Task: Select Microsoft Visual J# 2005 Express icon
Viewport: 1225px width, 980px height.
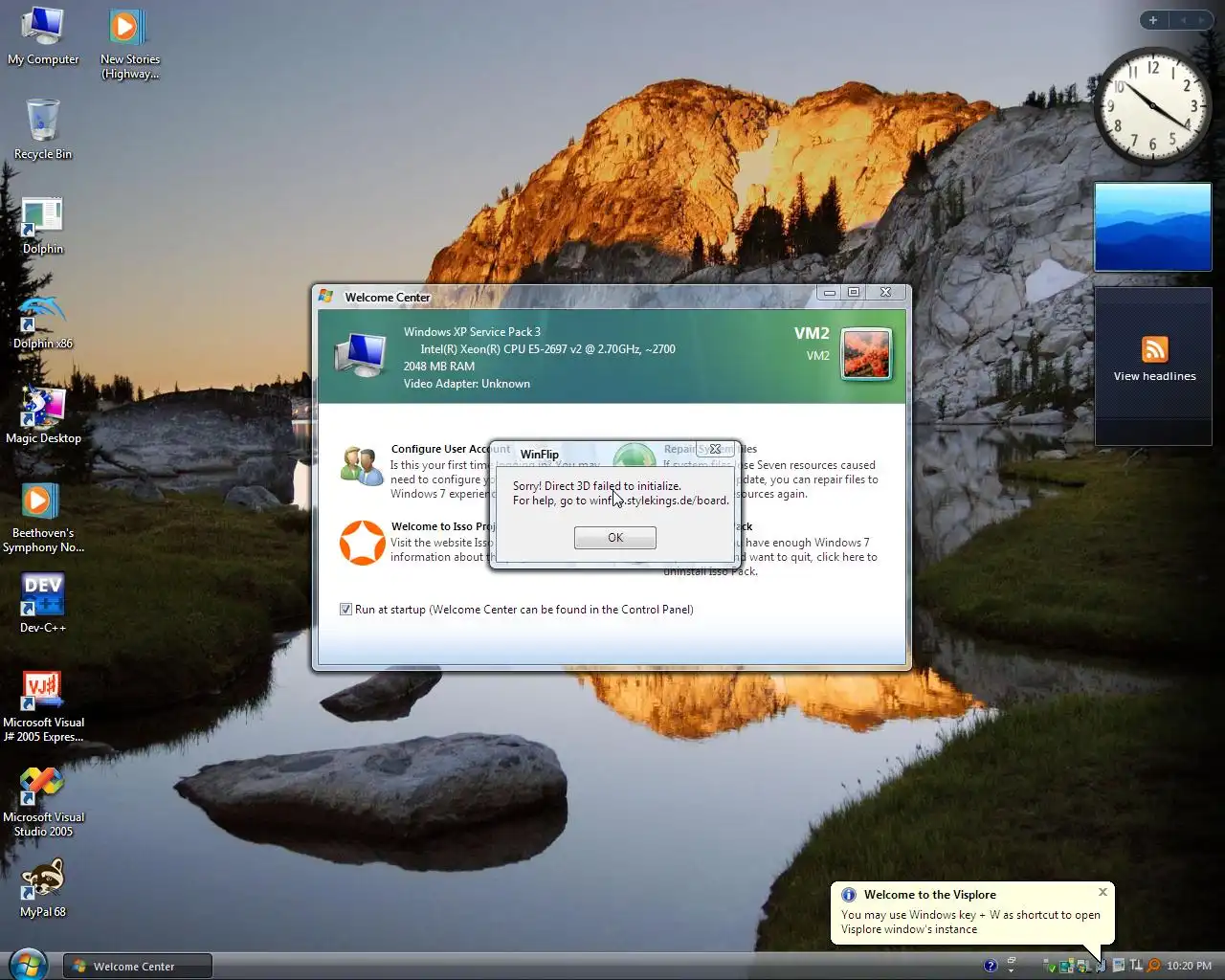Action: 43,706
